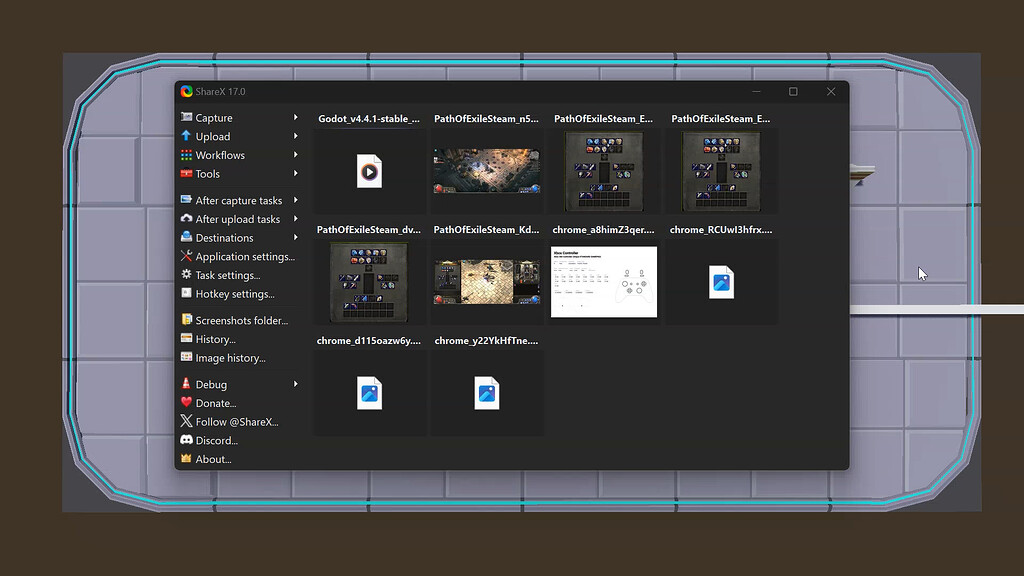The height and width of the screenshot is (576, 1024).
Task: Click the chrome_y22YkHfTne file name
Action: [x=487, y=340]
